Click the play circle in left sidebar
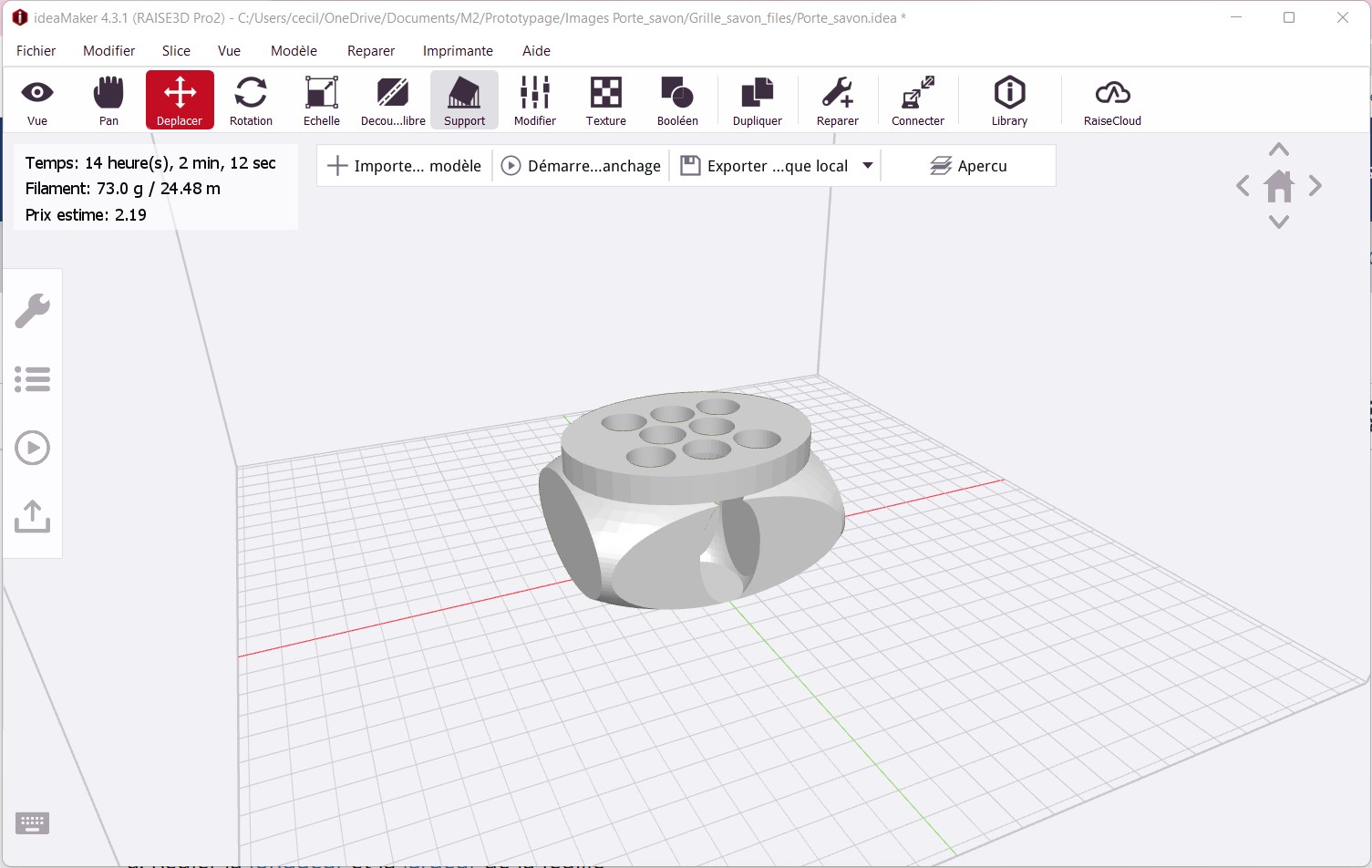Screen dimensions: 1372x868 (32, 448)
